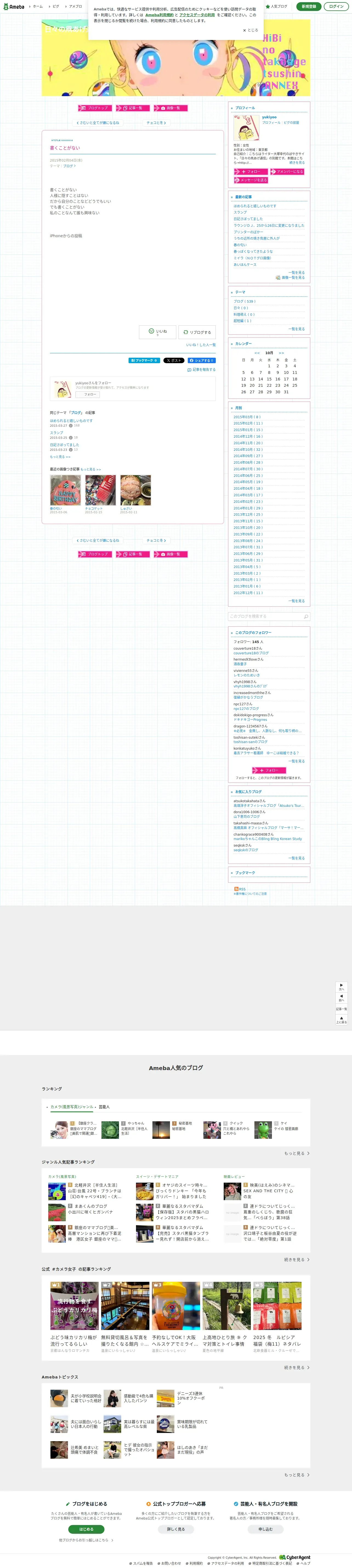352x1568 pixels.
Task: Click 申し込む under 芸能人・有名人ブログを開設
Action: (266, 1529)
